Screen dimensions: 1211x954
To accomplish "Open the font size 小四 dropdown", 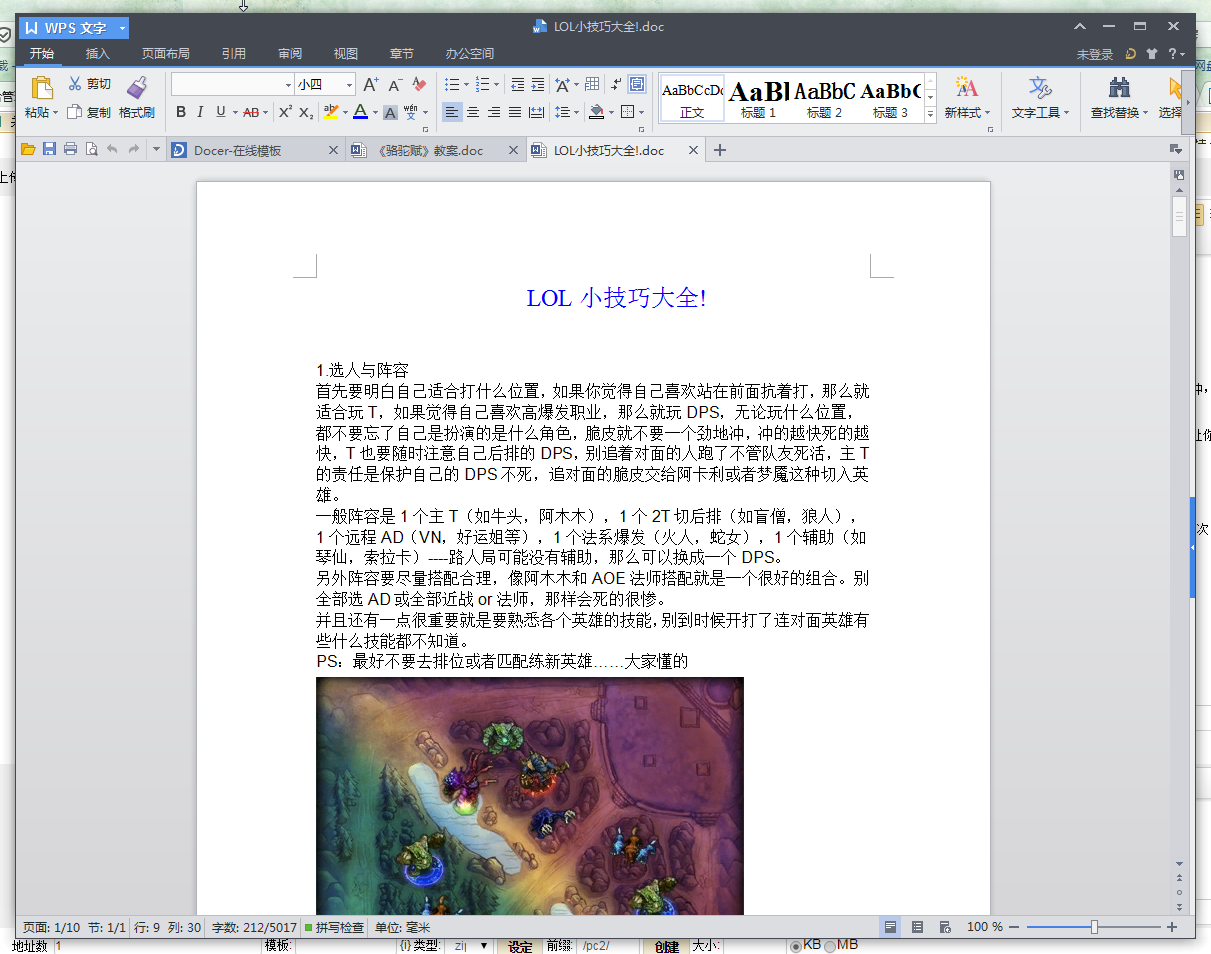I will 350,85.
